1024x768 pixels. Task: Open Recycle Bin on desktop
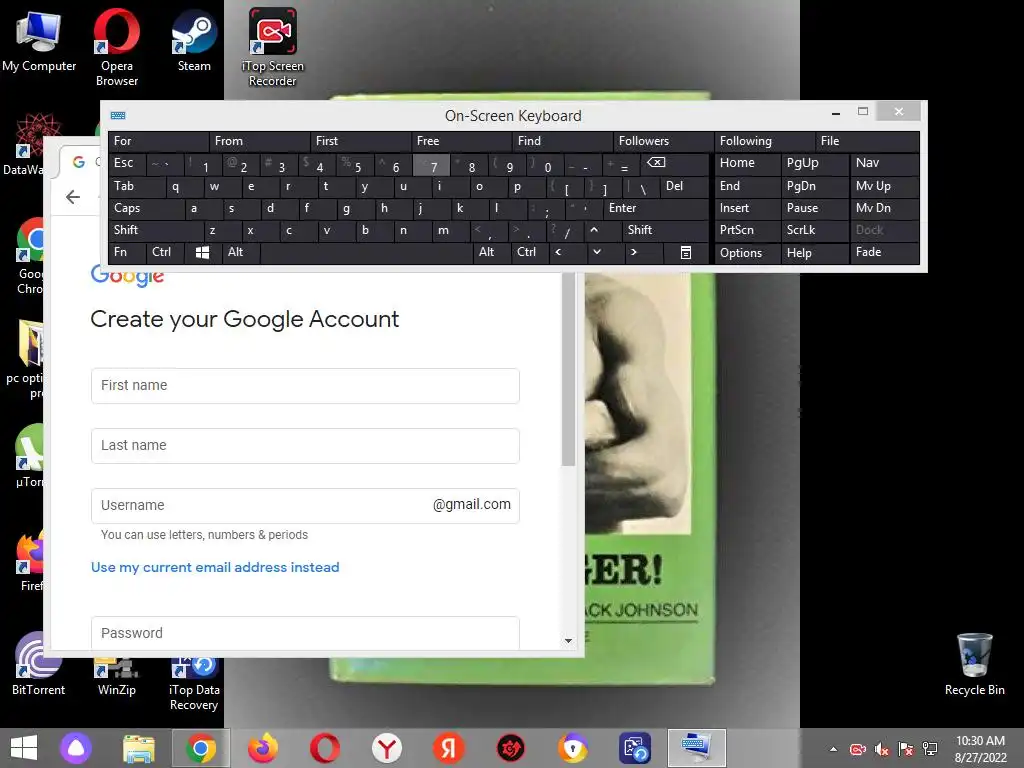[974, 664]
